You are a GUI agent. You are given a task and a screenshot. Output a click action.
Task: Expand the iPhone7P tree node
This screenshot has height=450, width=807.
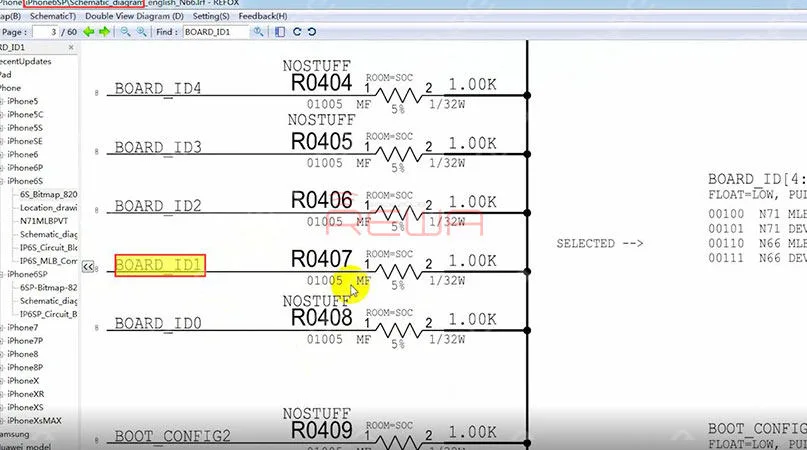[x=2, y=341]
